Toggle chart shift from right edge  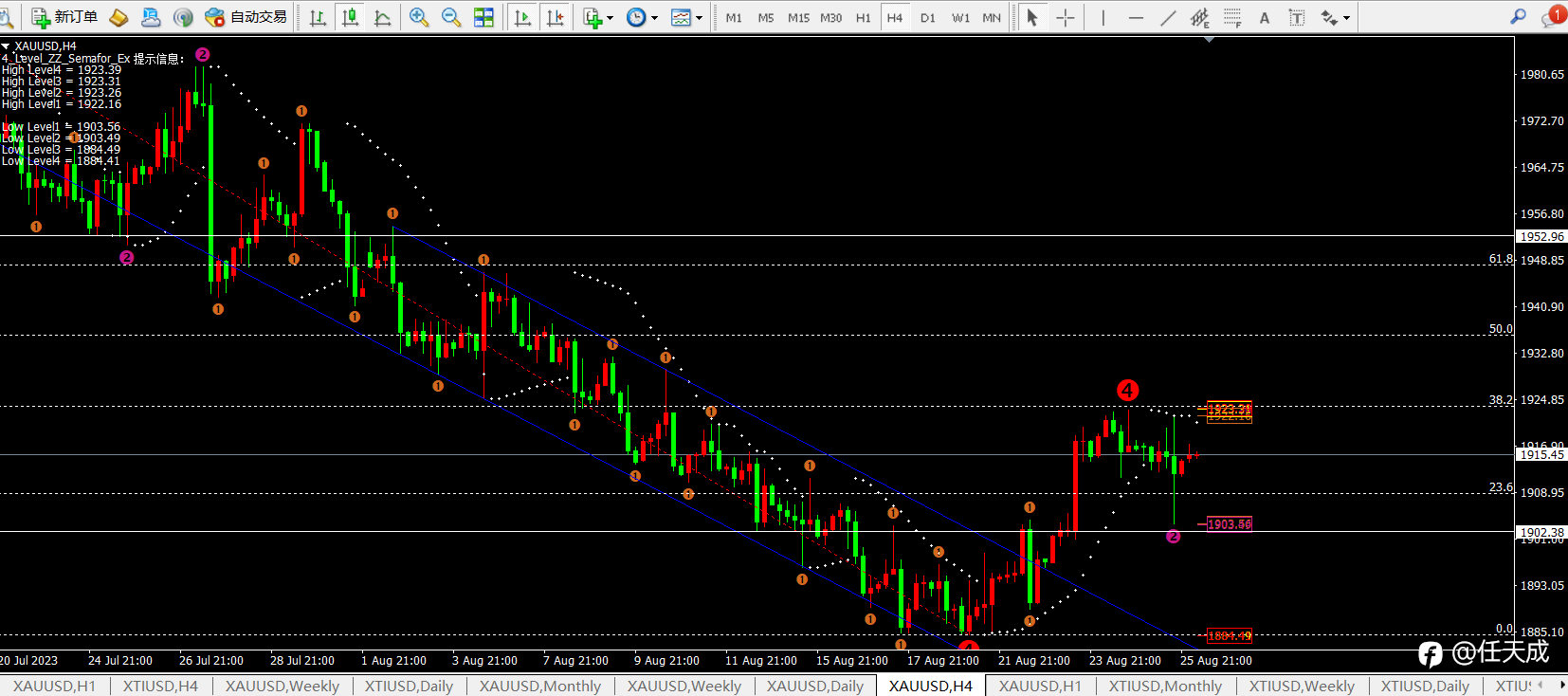tap(555, 17)
